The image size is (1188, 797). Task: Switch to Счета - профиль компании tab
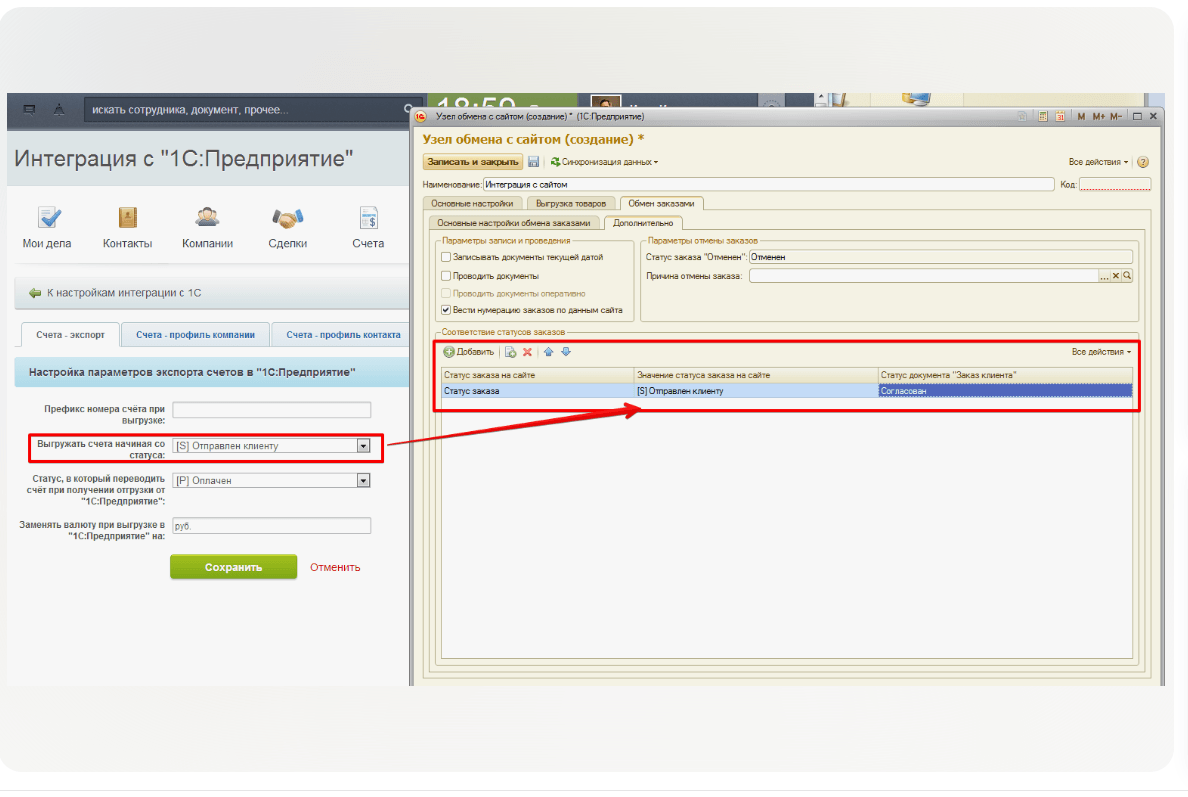tap(195, 335)
